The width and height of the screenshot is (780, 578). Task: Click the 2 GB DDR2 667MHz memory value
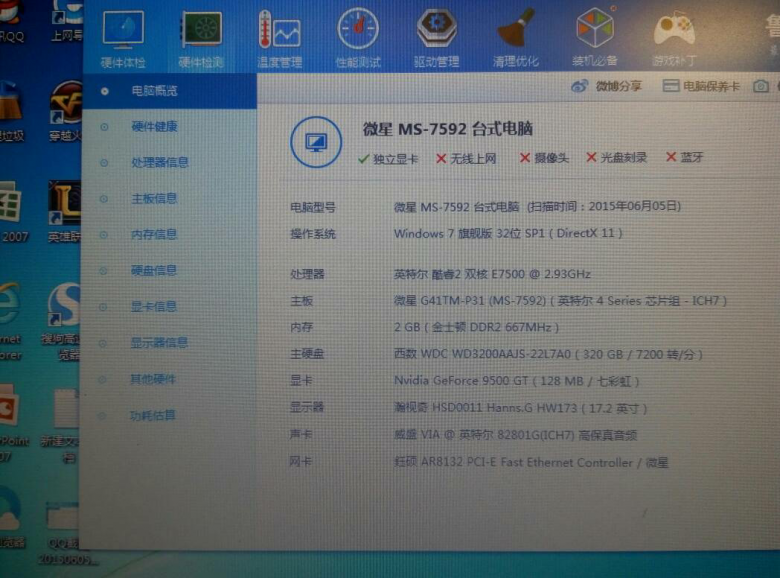tap(476, 327)
